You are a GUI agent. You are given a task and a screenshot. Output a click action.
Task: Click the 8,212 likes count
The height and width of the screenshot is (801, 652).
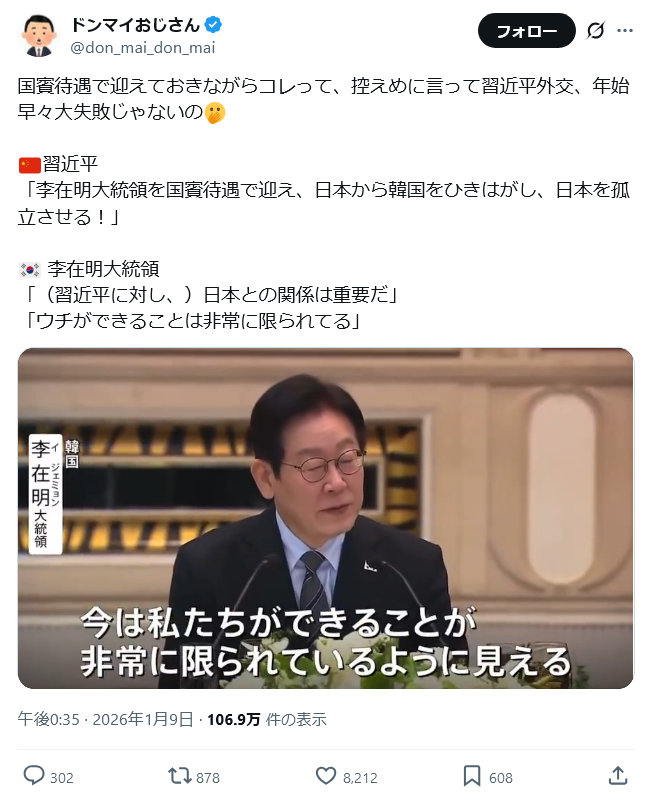point(360,778)
